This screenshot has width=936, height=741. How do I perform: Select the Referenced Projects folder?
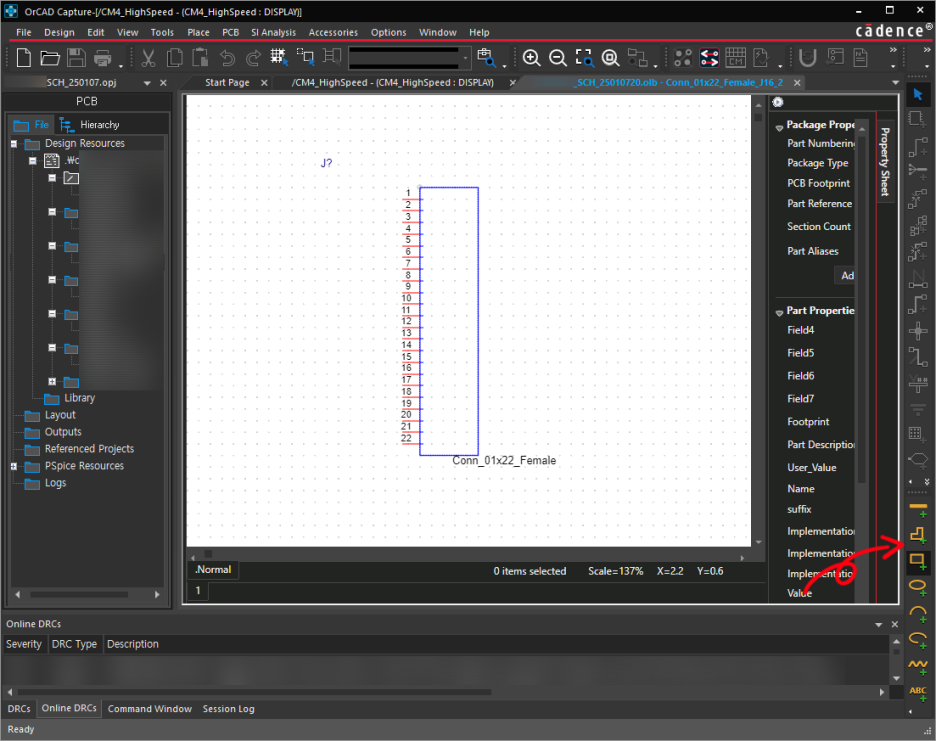(79, 449)
